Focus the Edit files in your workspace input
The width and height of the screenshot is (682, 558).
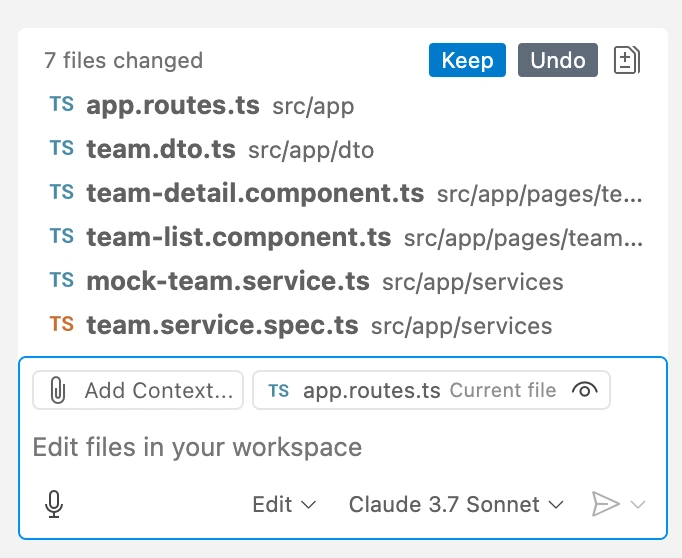(x=343, y=447)
